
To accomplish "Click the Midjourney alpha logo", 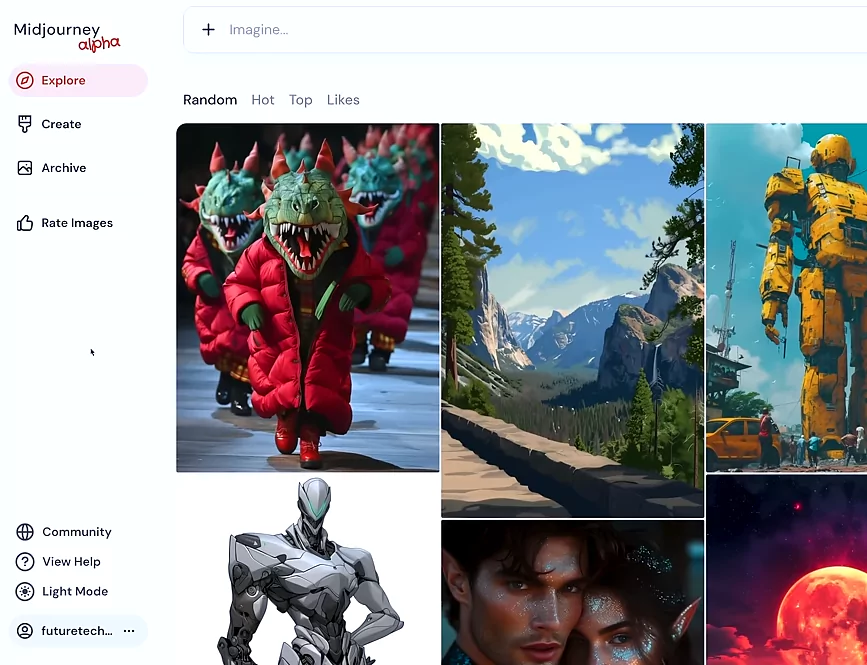I will pos(66,36).
